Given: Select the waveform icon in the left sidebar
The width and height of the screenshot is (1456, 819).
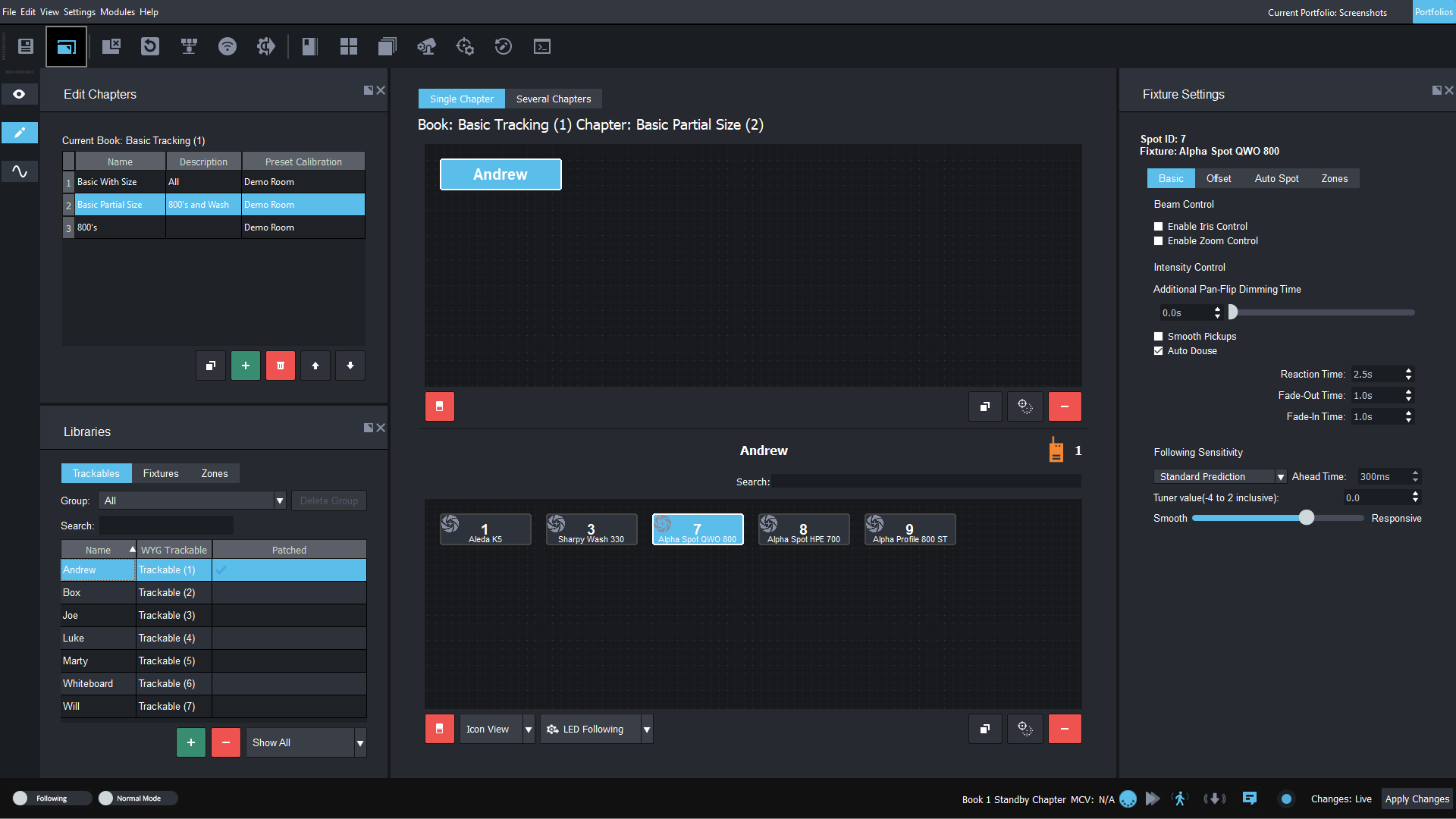Looking at the screenshot, I should 20,171.
